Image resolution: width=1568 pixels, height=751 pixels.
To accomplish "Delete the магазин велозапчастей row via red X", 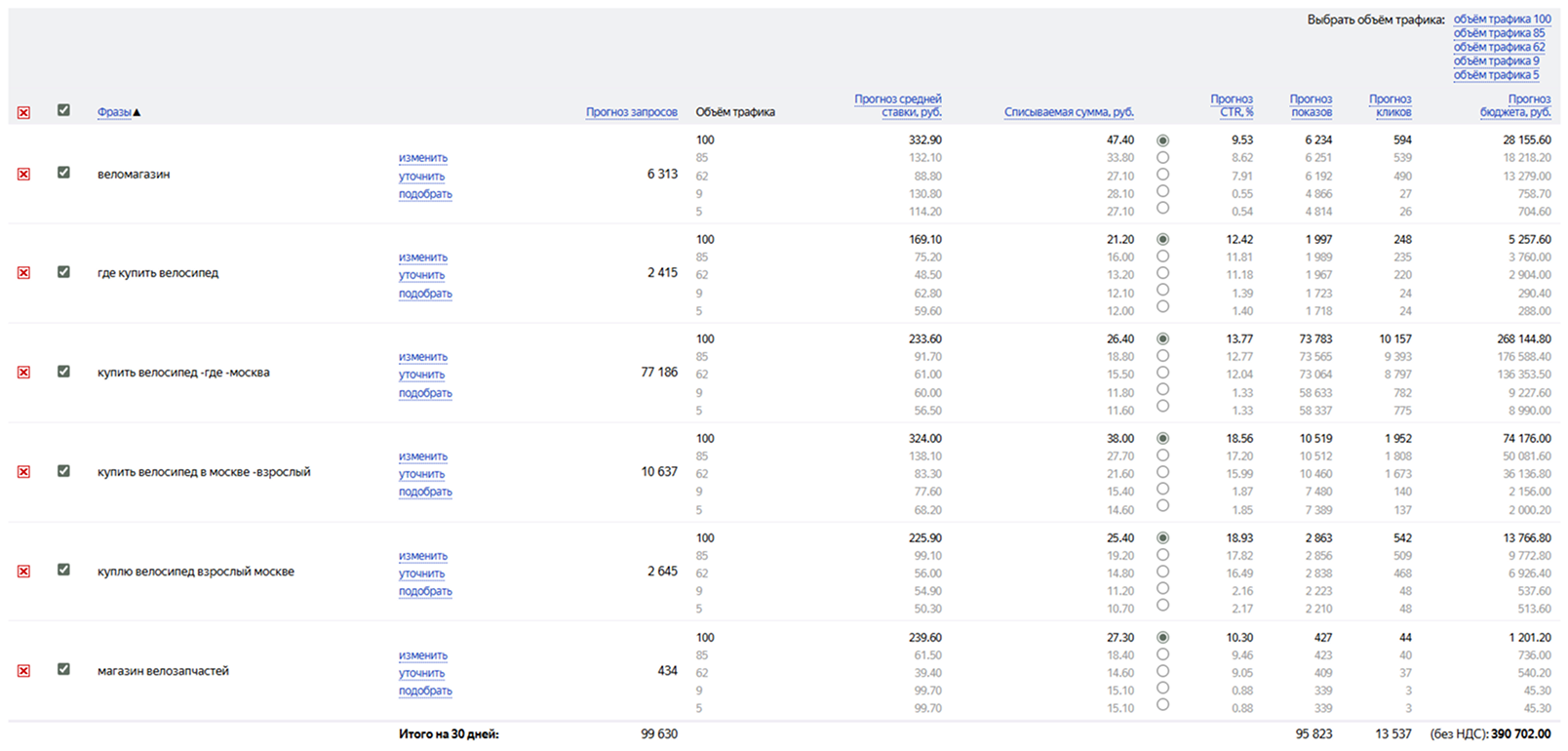I will pyautogui.click(x=23, y=671).
